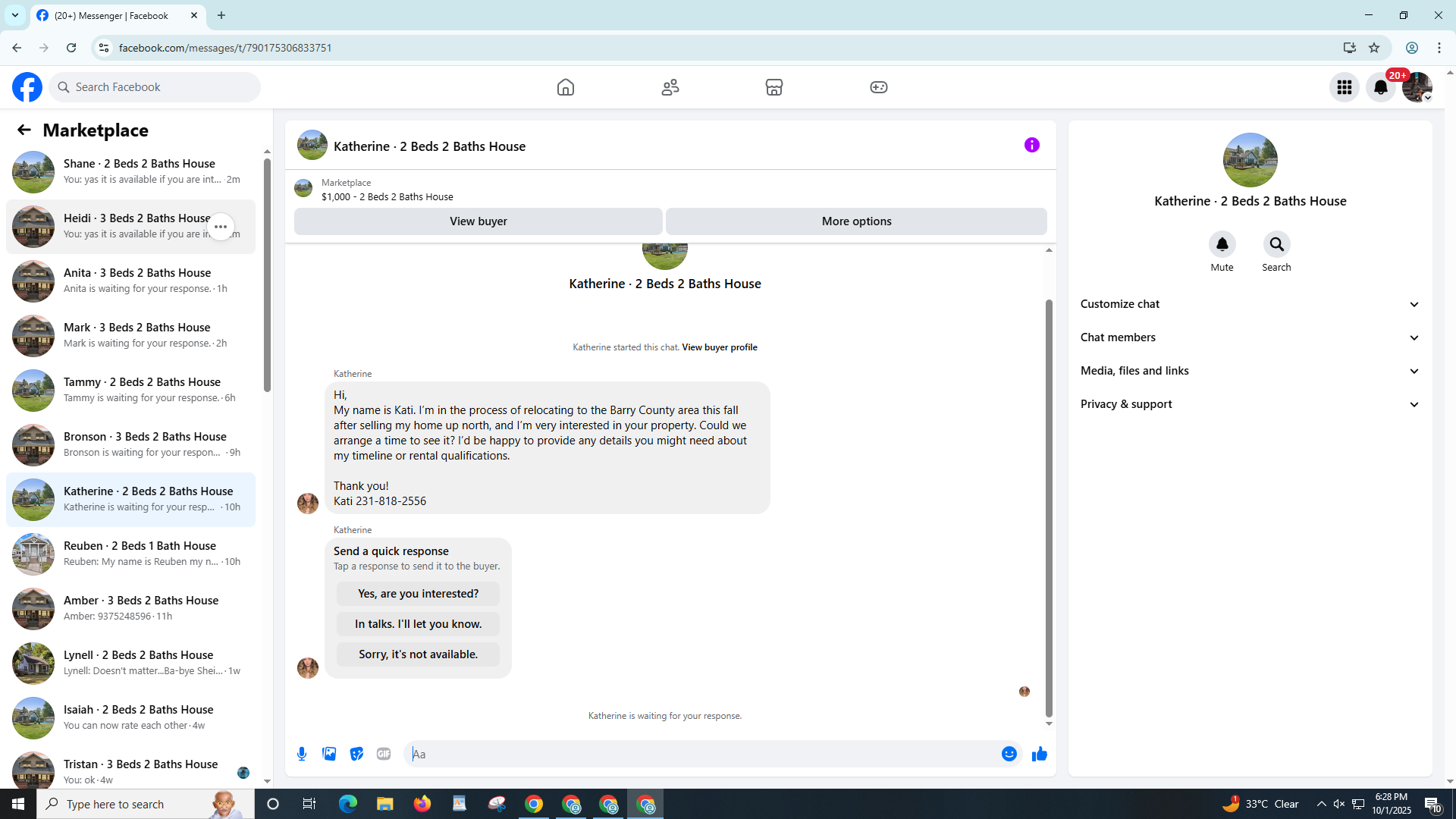The height and width of the screenshot is (819, 1456).
Task: Expand Privacy & support section
Action: point(1250,404)
